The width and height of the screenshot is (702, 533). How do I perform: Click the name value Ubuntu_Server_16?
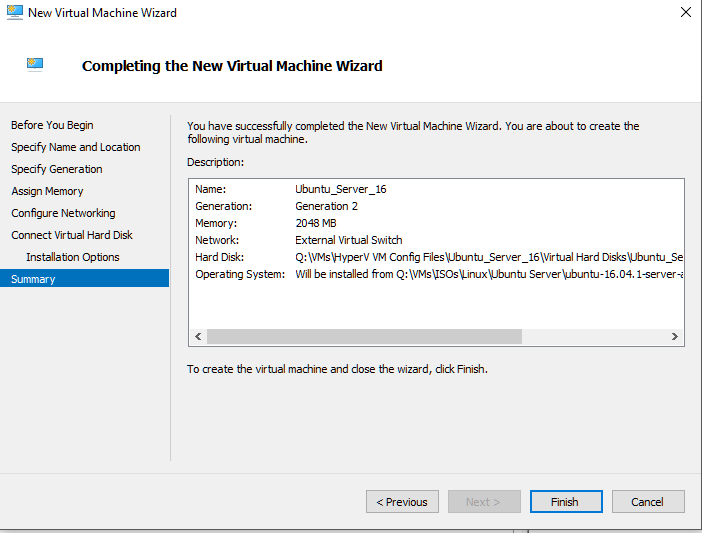(x=340, y=189)
